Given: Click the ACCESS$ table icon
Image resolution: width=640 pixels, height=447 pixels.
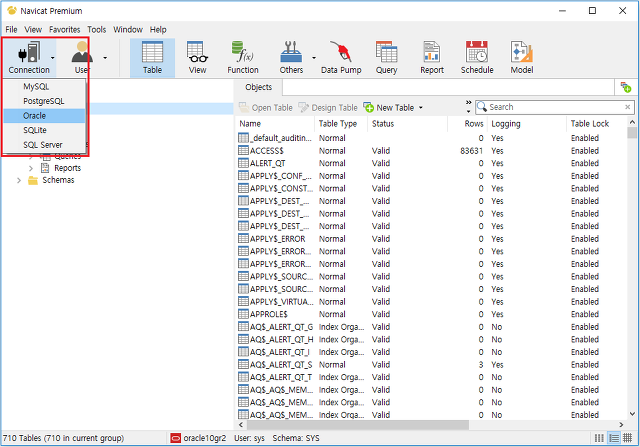Looking at the screenshot, I should pyautogui.click(x=243, y=151).
